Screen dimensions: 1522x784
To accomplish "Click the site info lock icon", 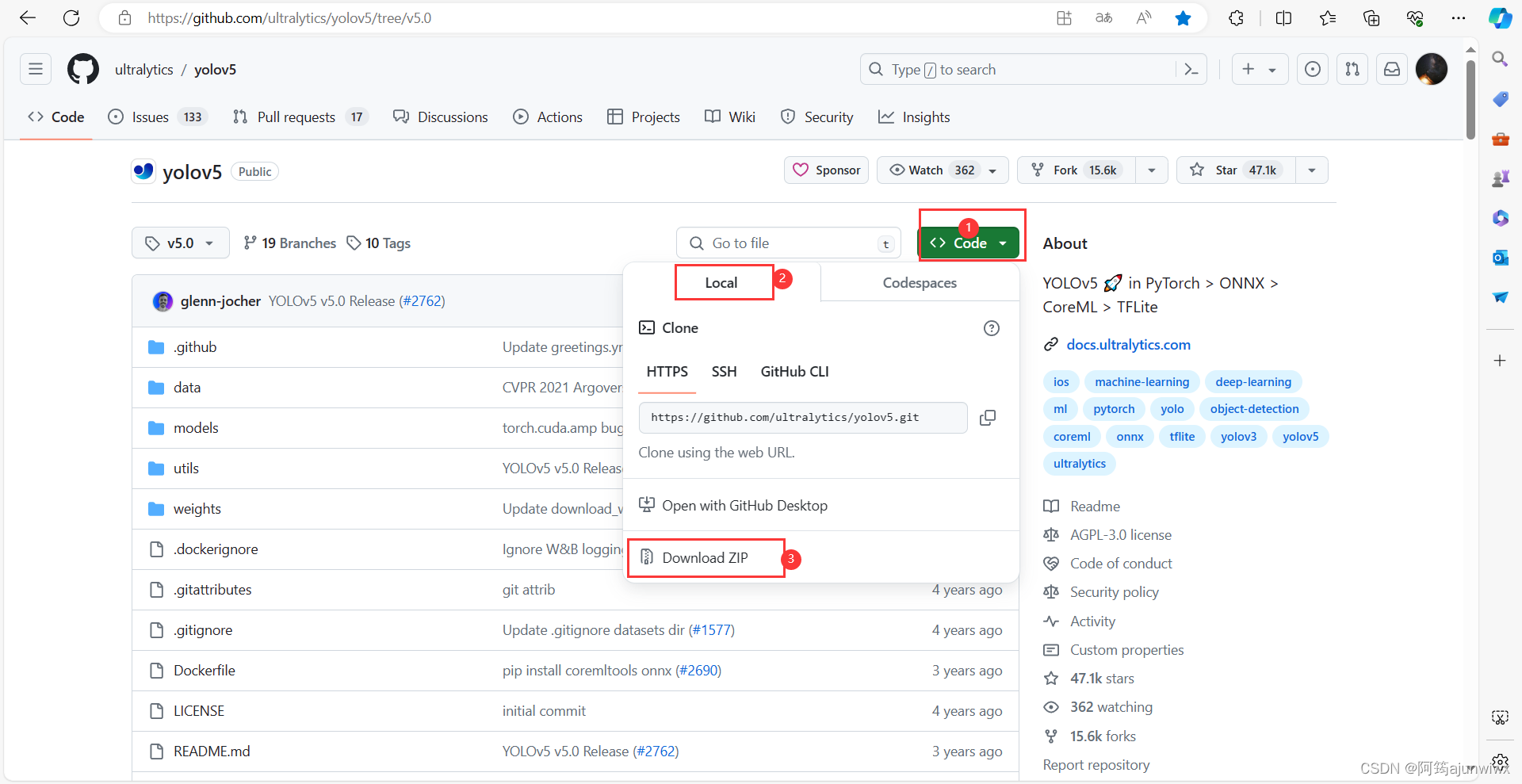I will coord(125,17).
